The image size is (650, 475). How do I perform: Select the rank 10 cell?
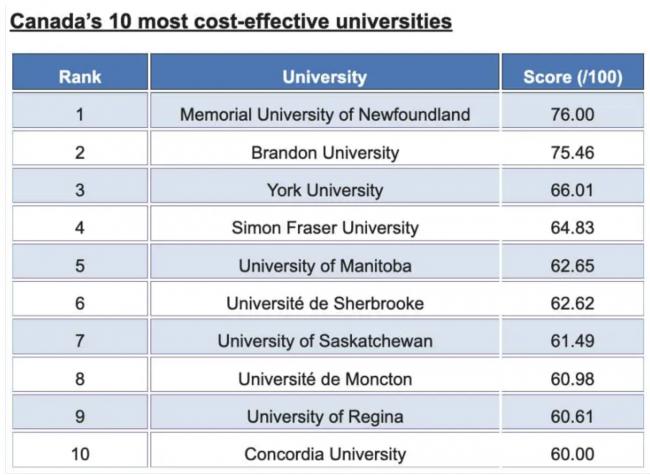pos(80,454)
